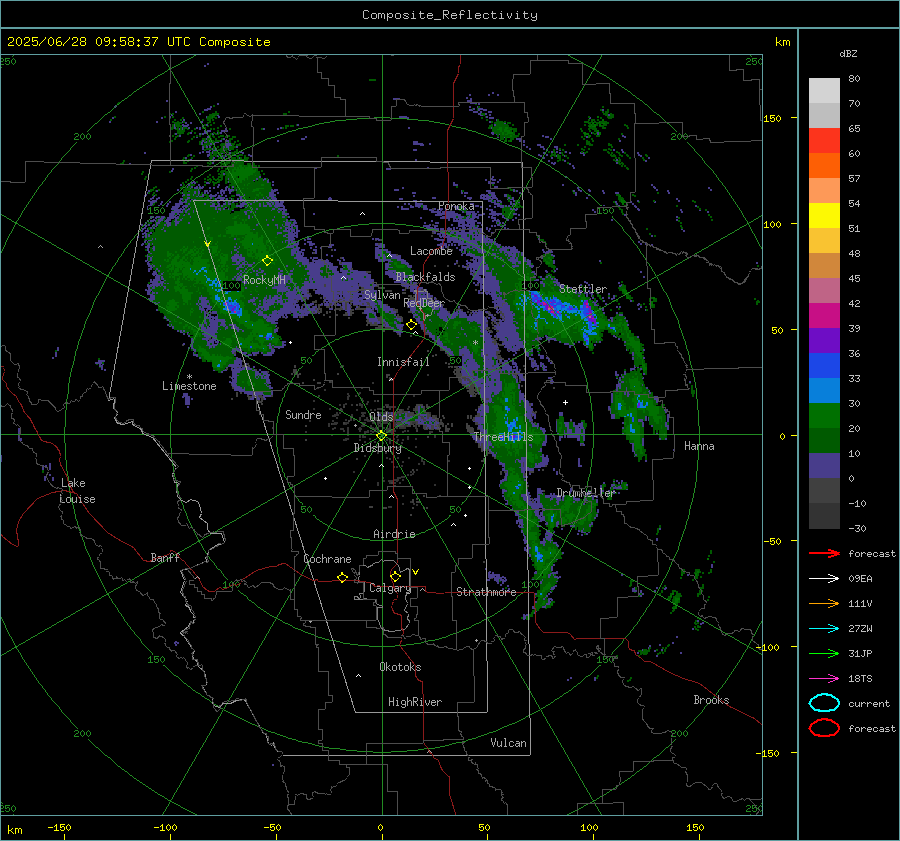This screenshot has width=900, height=841.
Task: Click the yellow diamond marker at Didsbury
Action: (x=381, y=436)
